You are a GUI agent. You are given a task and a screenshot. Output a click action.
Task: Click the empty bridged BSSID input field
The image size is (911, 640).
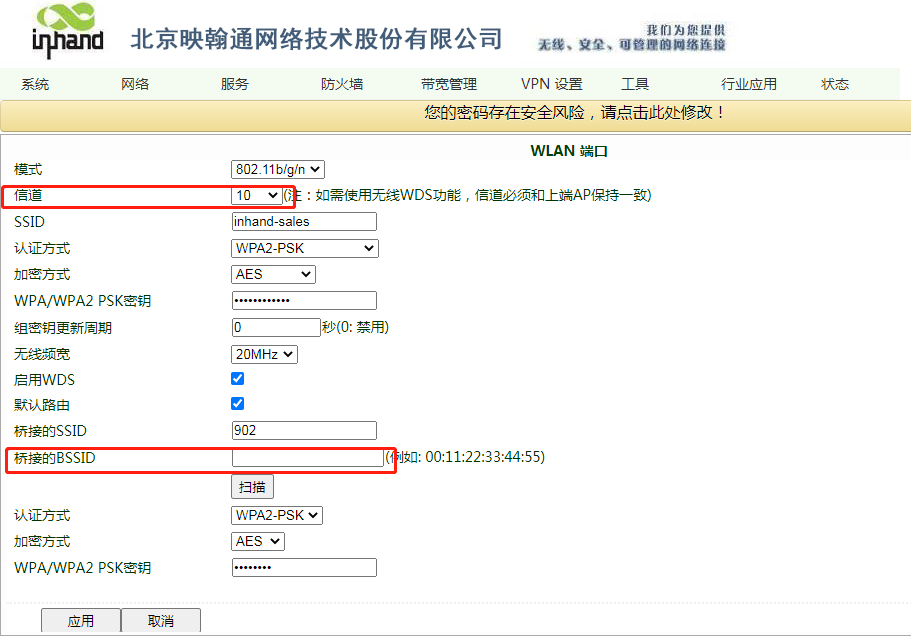[306, 457]
